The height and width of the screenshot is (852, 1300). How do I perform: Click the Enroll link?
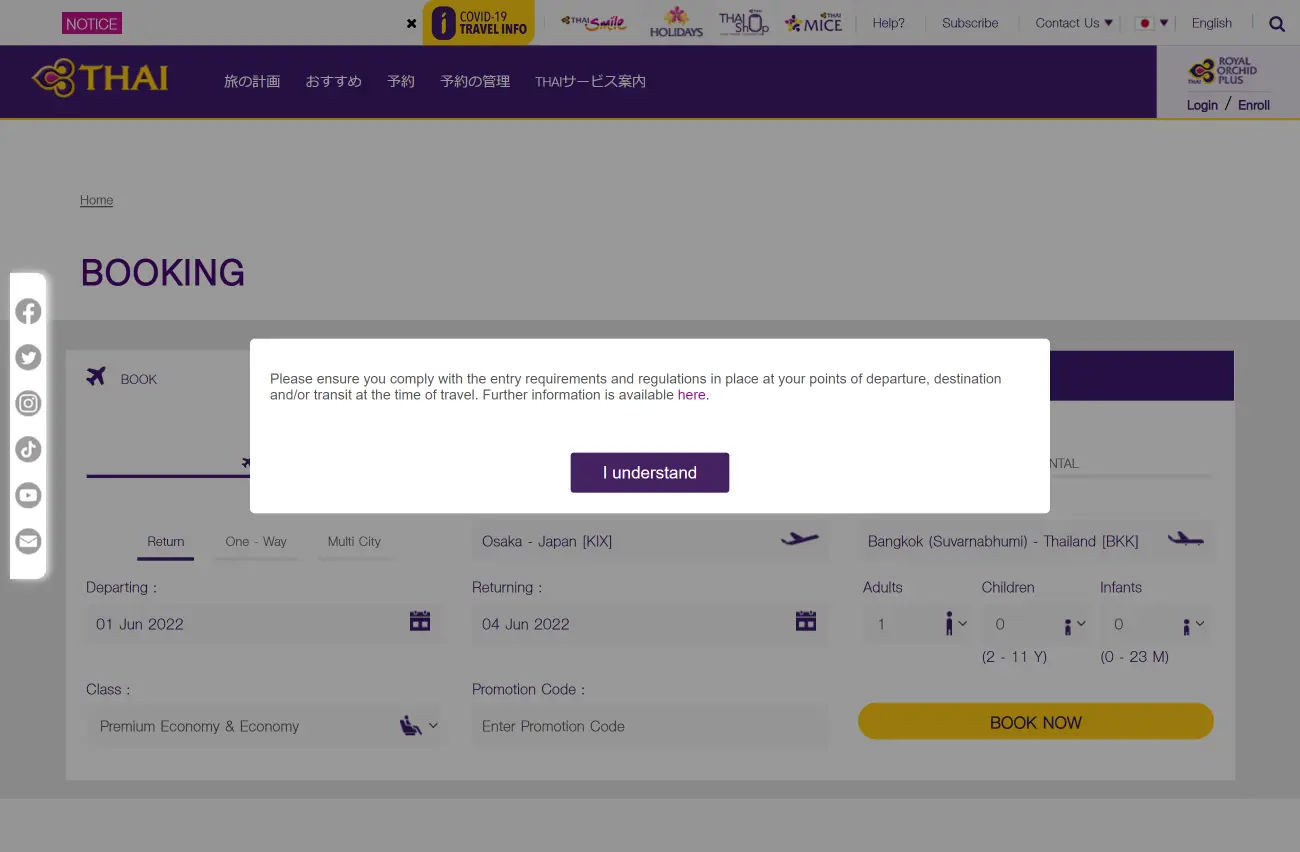(x=1254, y=105)
